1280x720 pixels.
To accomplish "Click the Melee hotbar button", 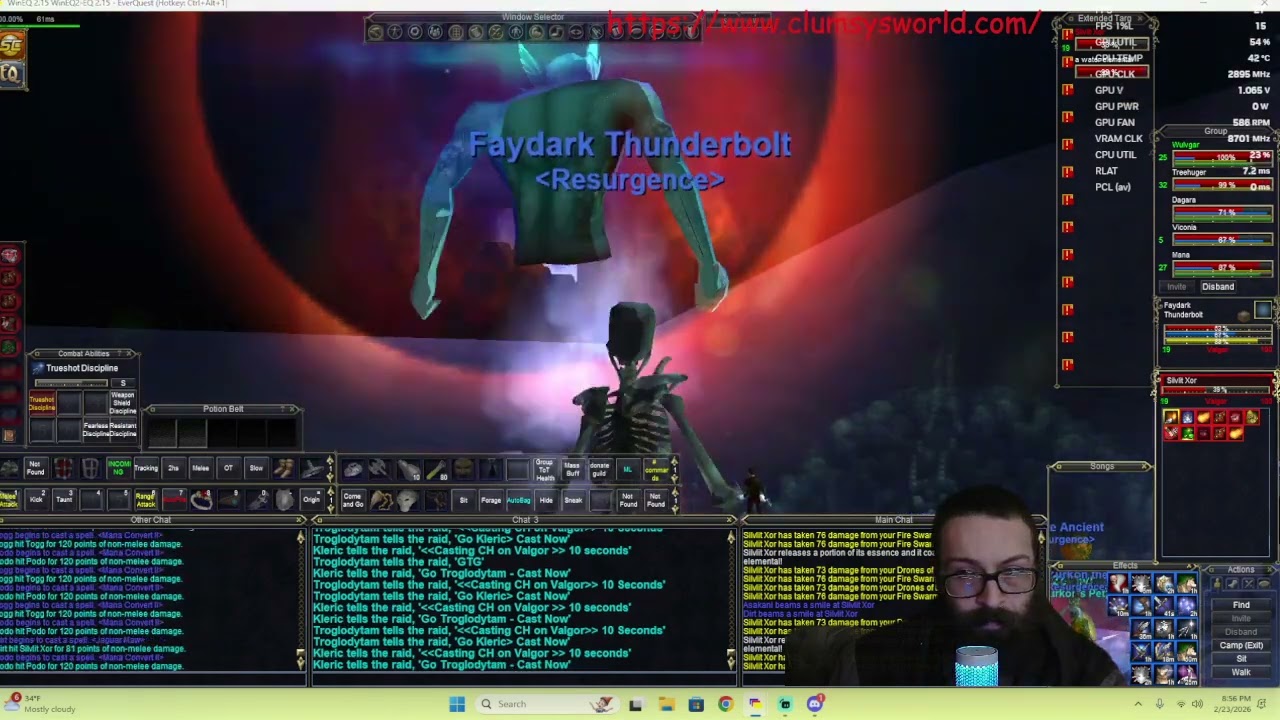I will [x=201, y=468].
